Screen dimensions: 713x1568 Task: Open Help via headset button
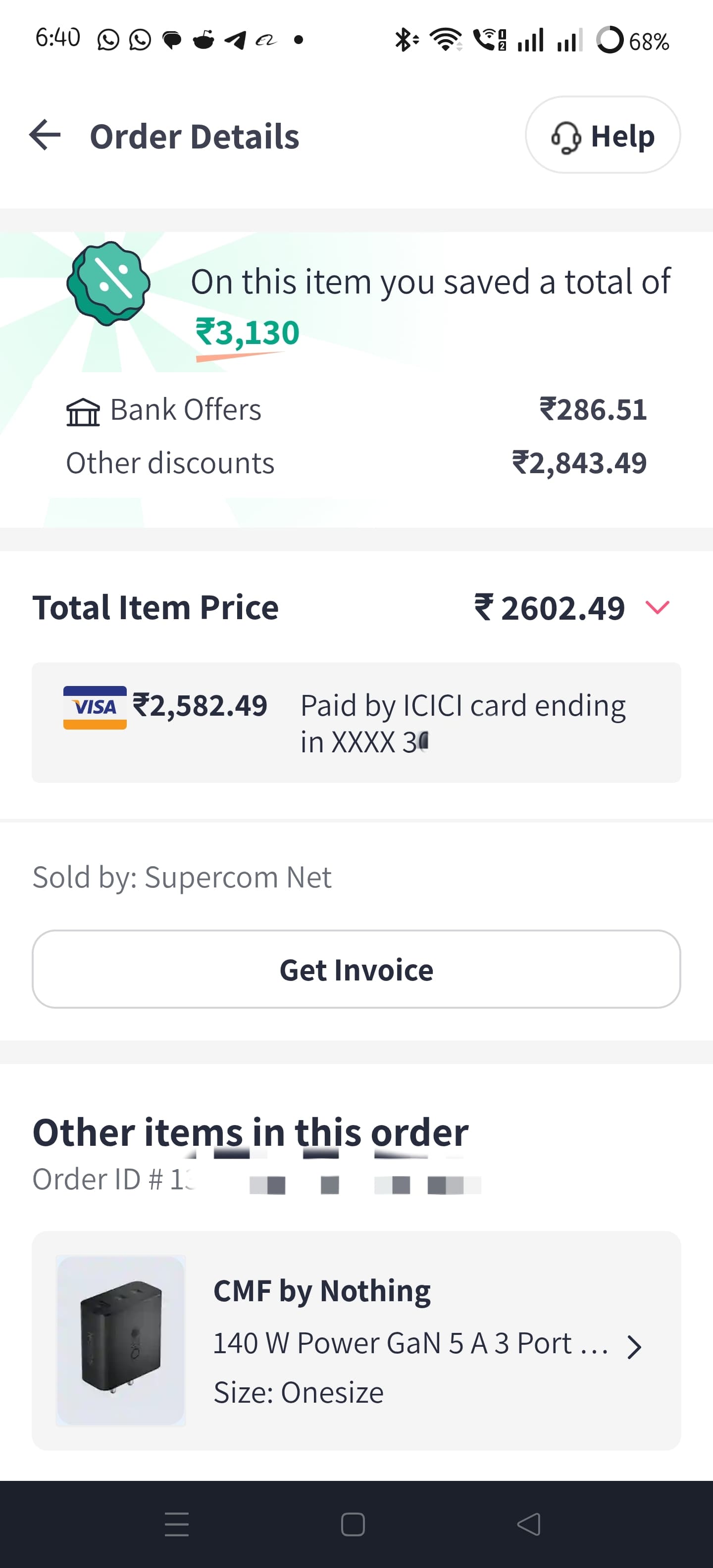(602, 135)
